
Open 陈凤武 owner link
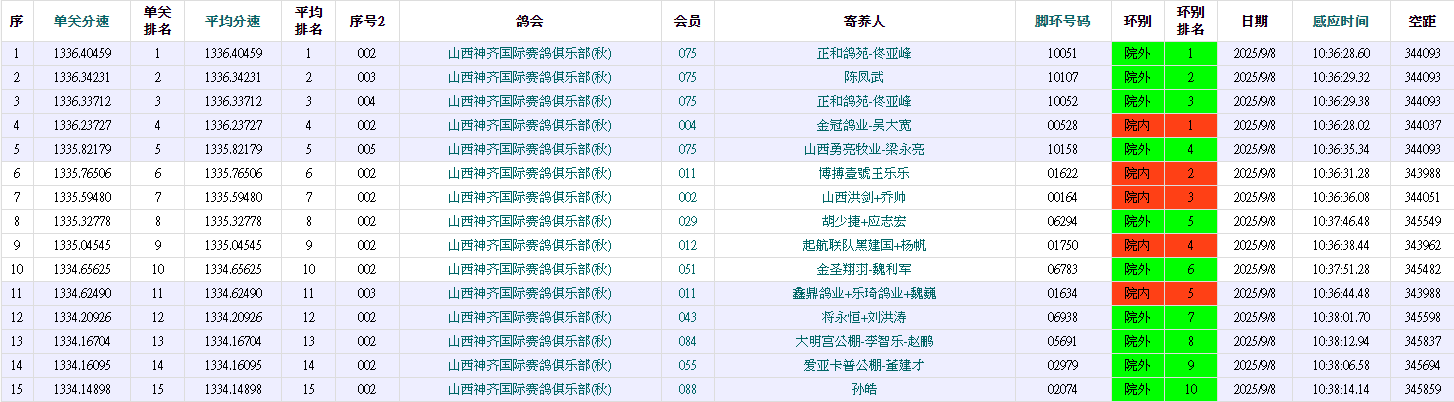point(864,77)
